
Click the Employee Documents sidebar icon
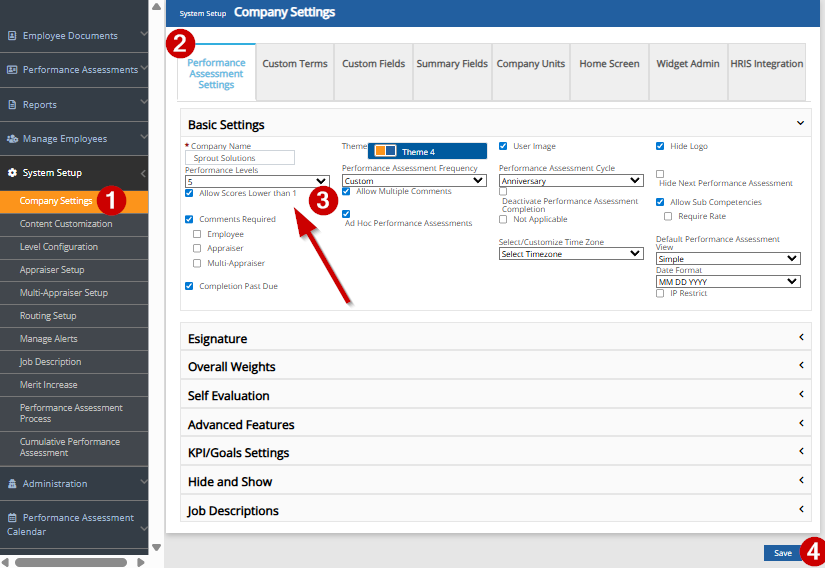pyautogui.click(x=12, y=36)
